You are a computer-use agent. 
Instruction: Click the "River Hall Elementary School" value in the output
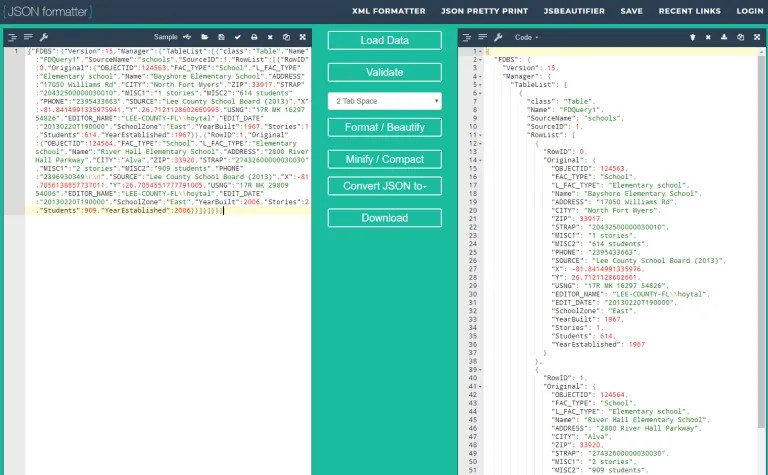647,420
